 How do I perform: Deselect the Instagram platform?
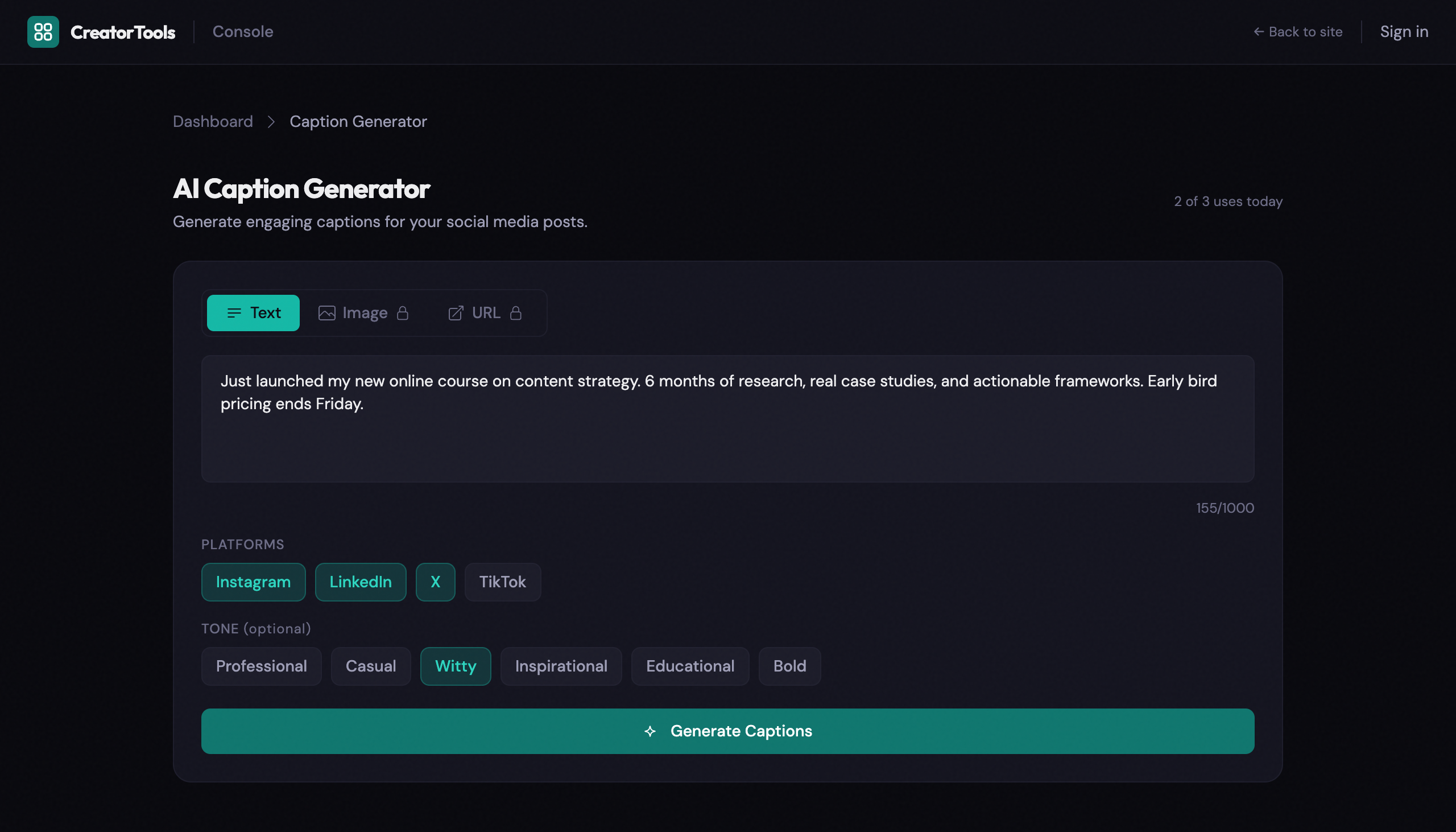pos(253,582)
